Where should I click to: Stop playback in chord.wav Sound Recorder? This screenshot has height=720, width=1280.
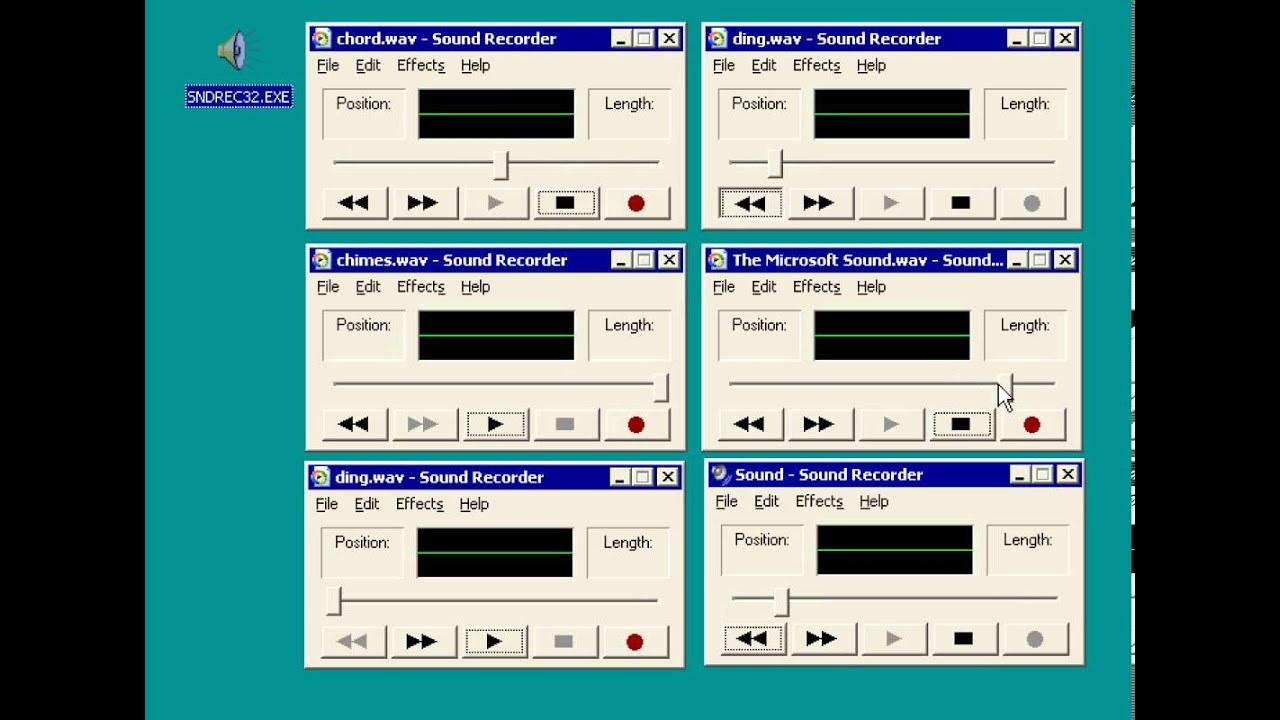[565, 203]
